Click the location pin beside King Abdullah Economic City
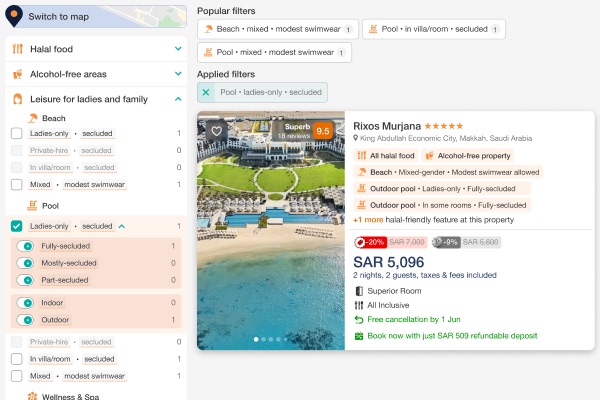This screenshot has height=400, width=600. pyautogui.click(x=355, y=138)
